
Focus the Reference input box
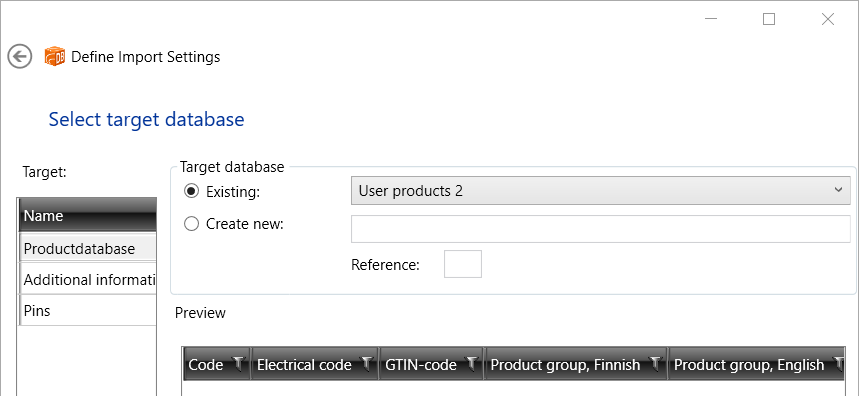[463, 264]
